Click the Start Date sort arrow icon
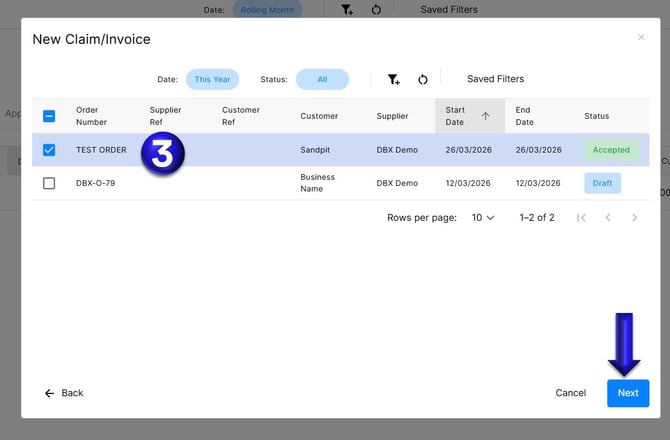 click(486, 116)
